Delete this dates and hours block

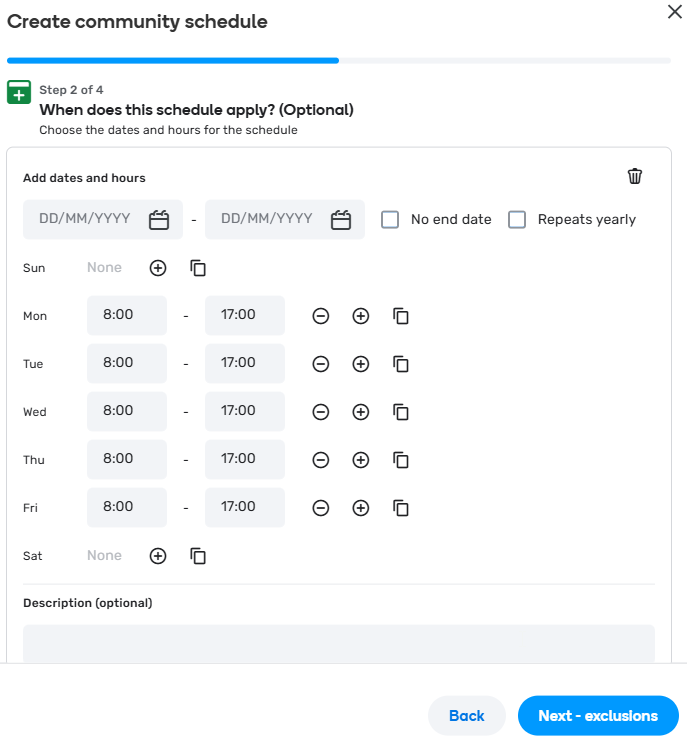(635, 176)
